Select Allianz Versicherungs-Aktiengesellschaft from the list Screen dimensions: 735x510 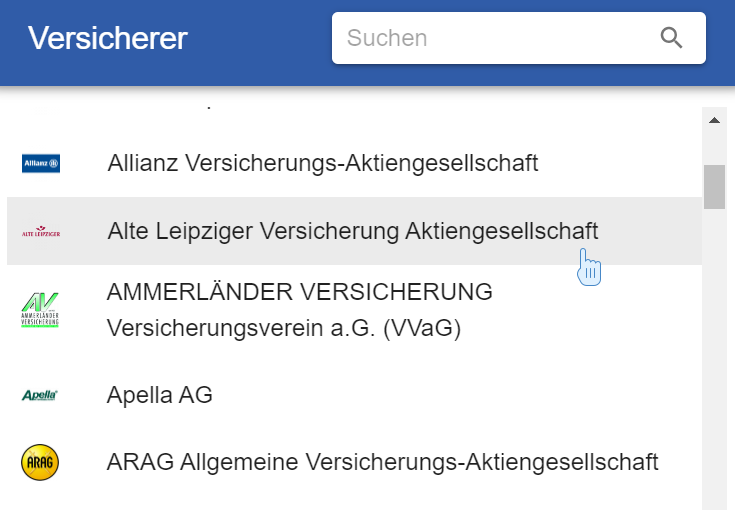pyautogui.click(x=322, y=163)
